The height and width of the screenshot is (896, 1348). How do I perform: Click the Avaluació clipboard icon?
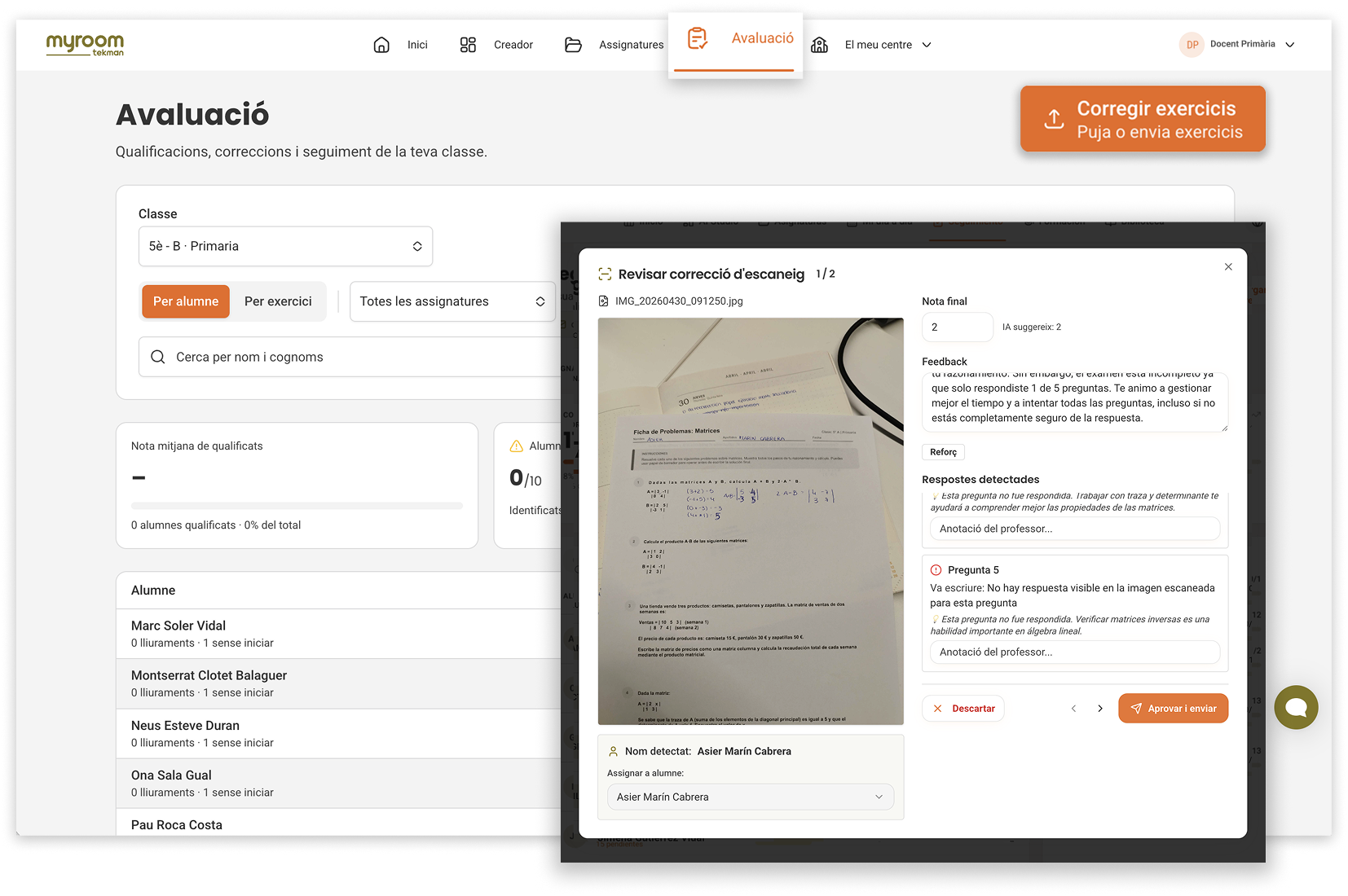[x=698, y=38]
